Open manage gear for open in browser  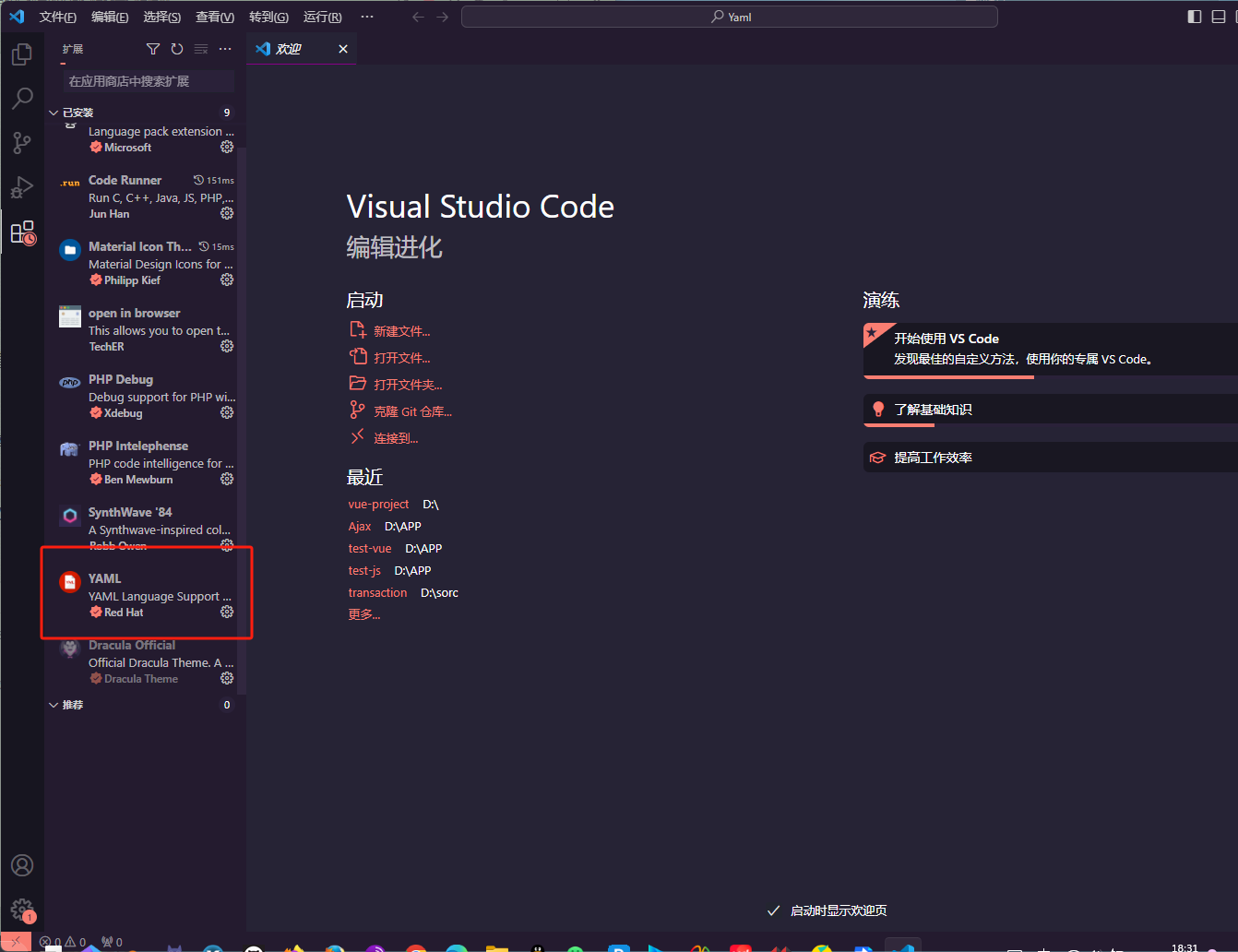[227, 346]
